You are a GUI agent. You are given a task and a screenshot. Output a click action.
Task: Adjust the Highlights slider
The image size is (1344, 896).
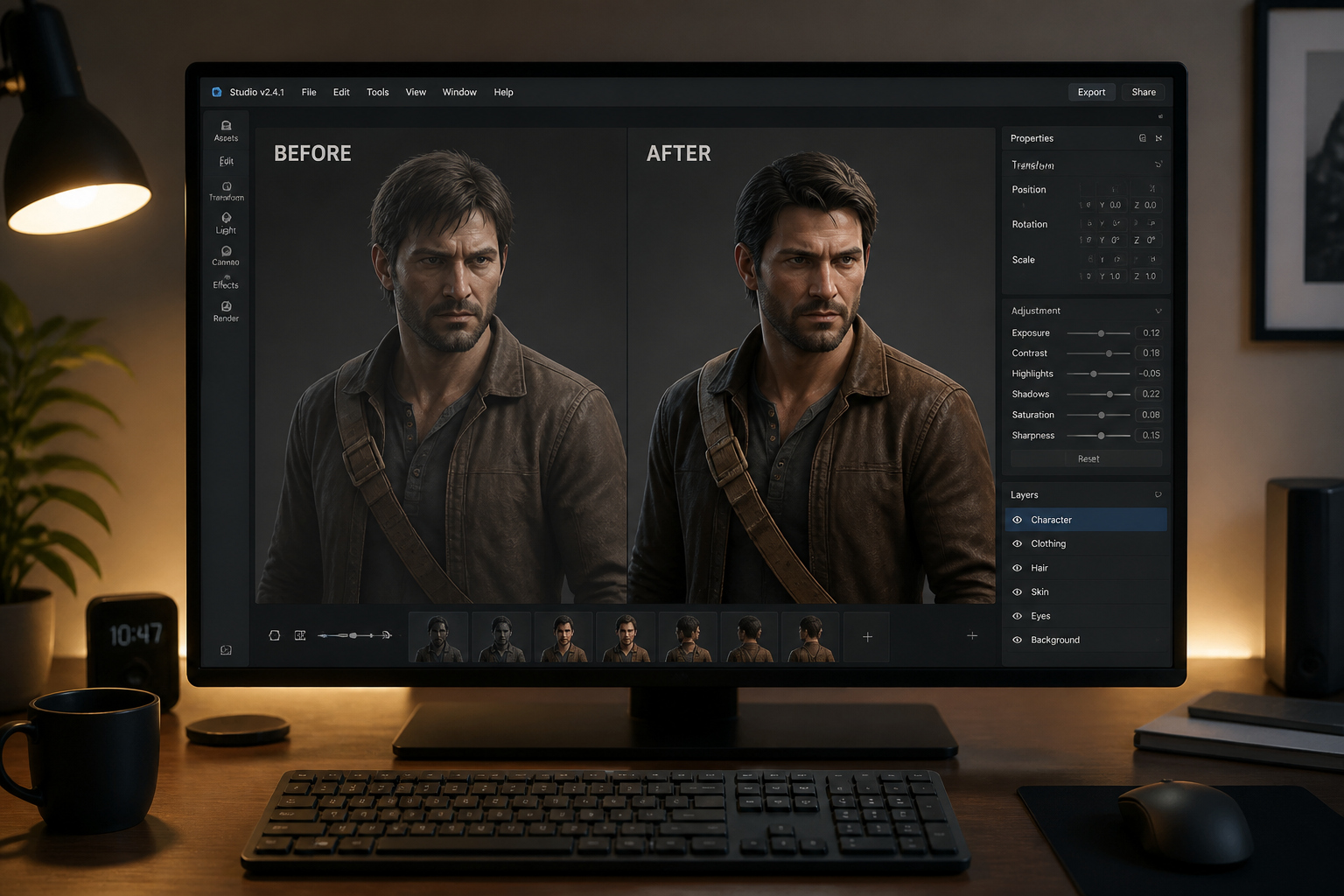(1098, 374)
